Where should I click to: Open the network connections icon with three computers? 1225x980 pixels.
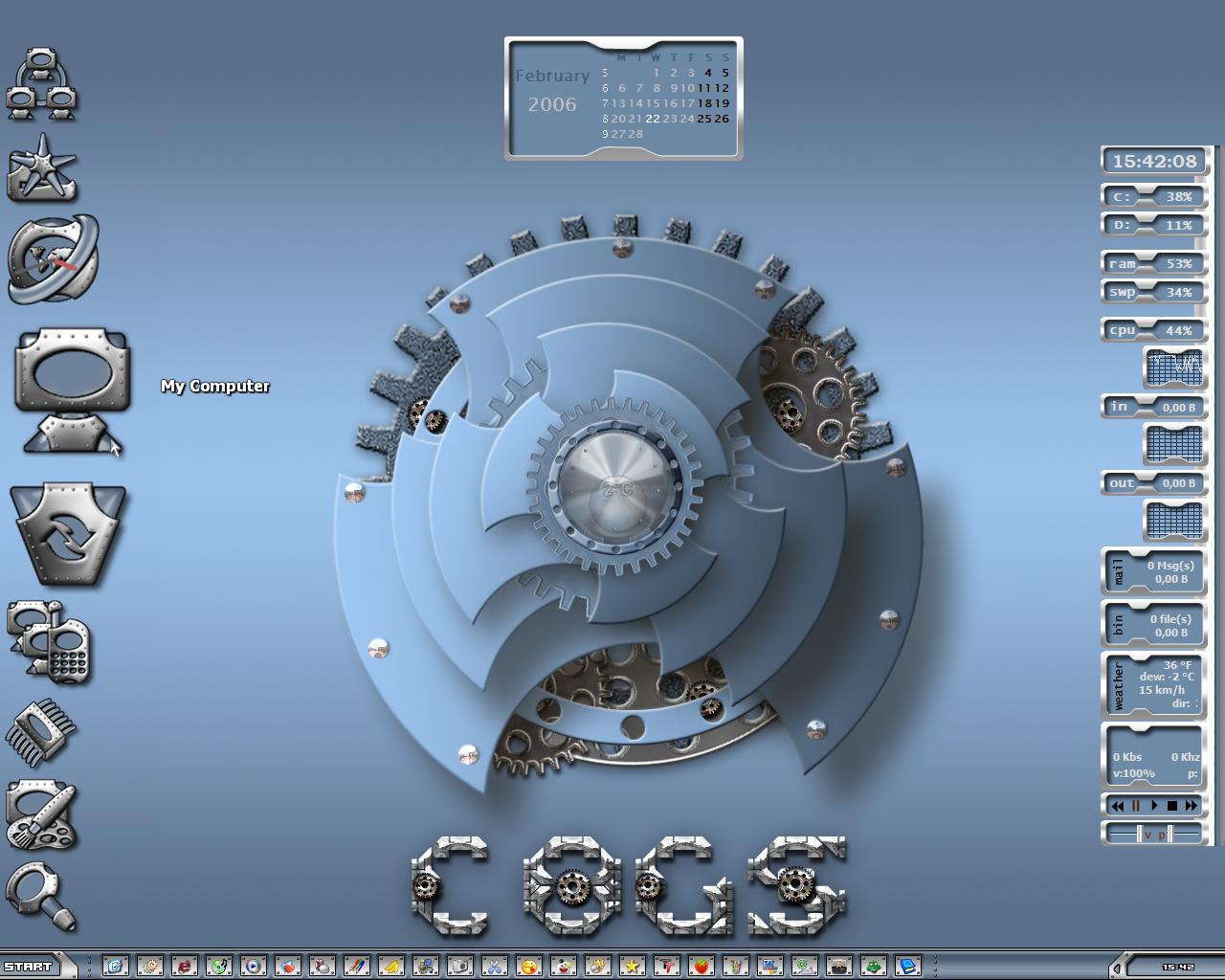coord(42,84)
